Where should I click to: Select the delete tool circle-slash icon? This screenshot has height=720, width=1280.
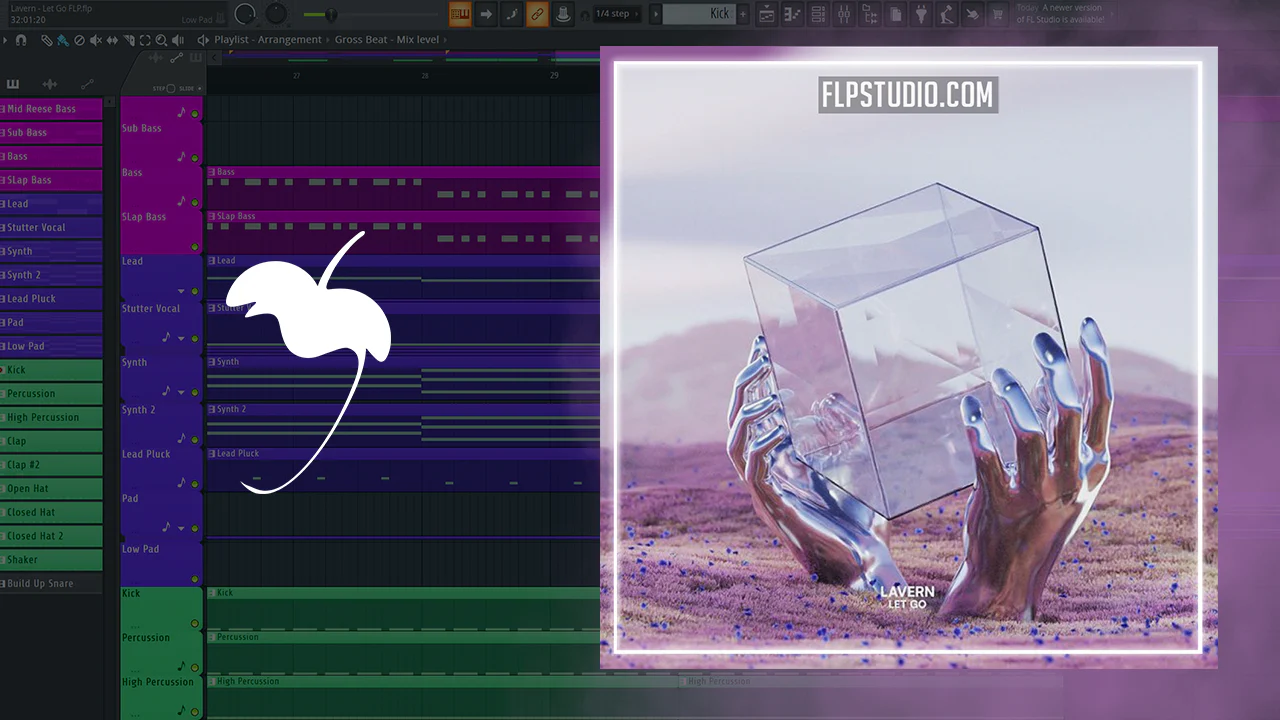click(79, 40)
